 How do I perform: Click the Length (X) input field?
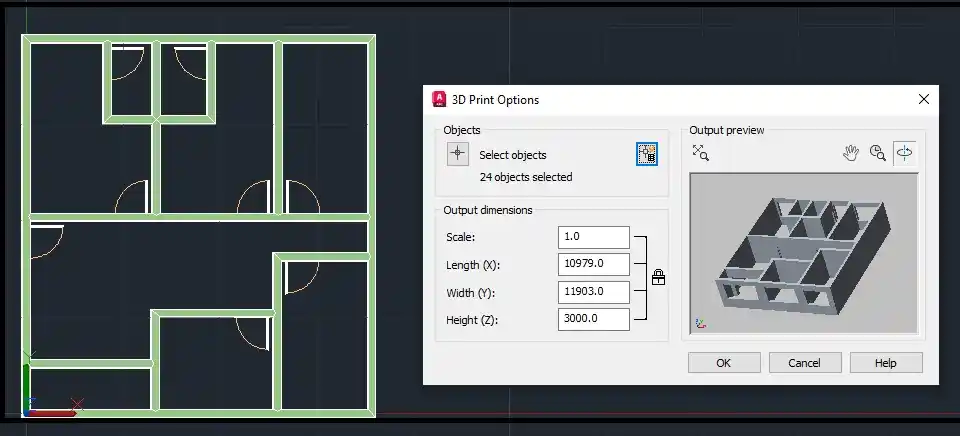tap(593, 264)
